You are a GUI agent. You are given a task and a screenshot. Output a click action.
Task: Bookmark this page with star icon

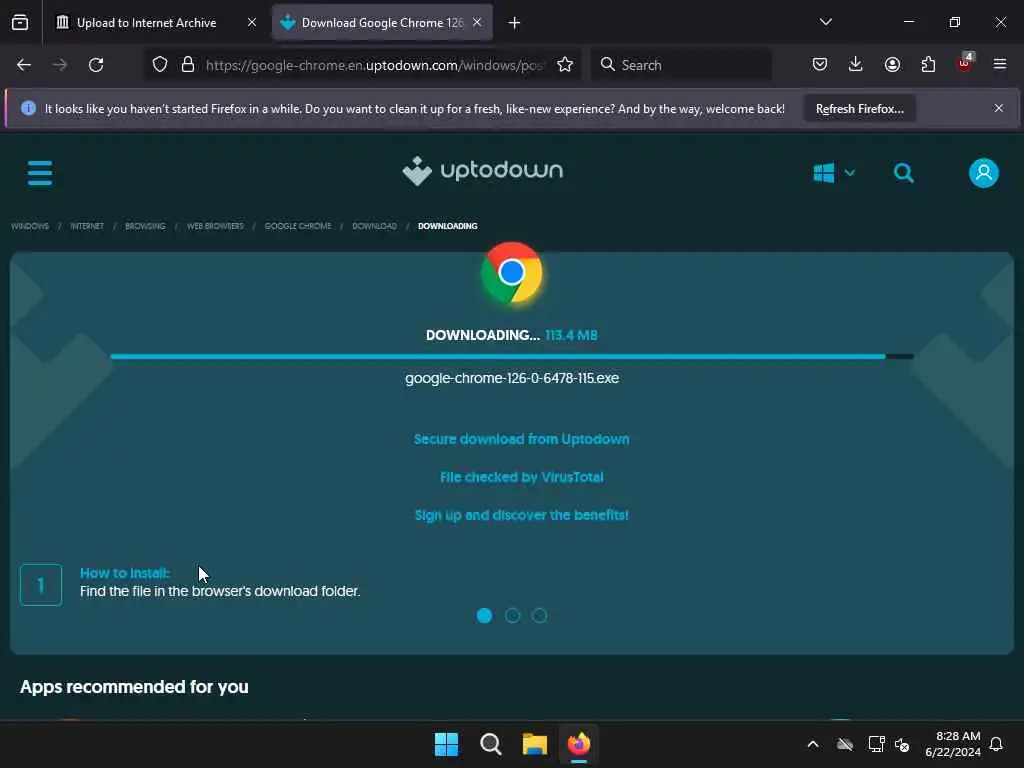(565, 65)
